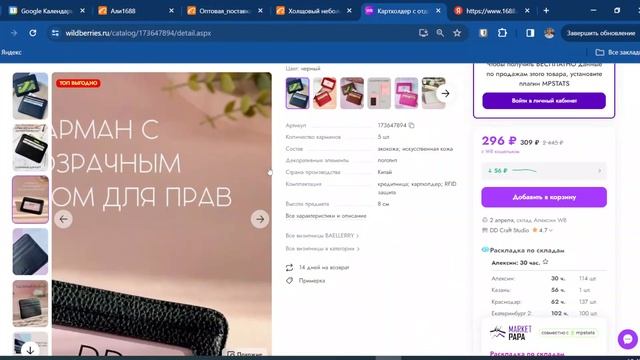
Task: Toggle the browser side panel icon
Action: pos(530,33)
